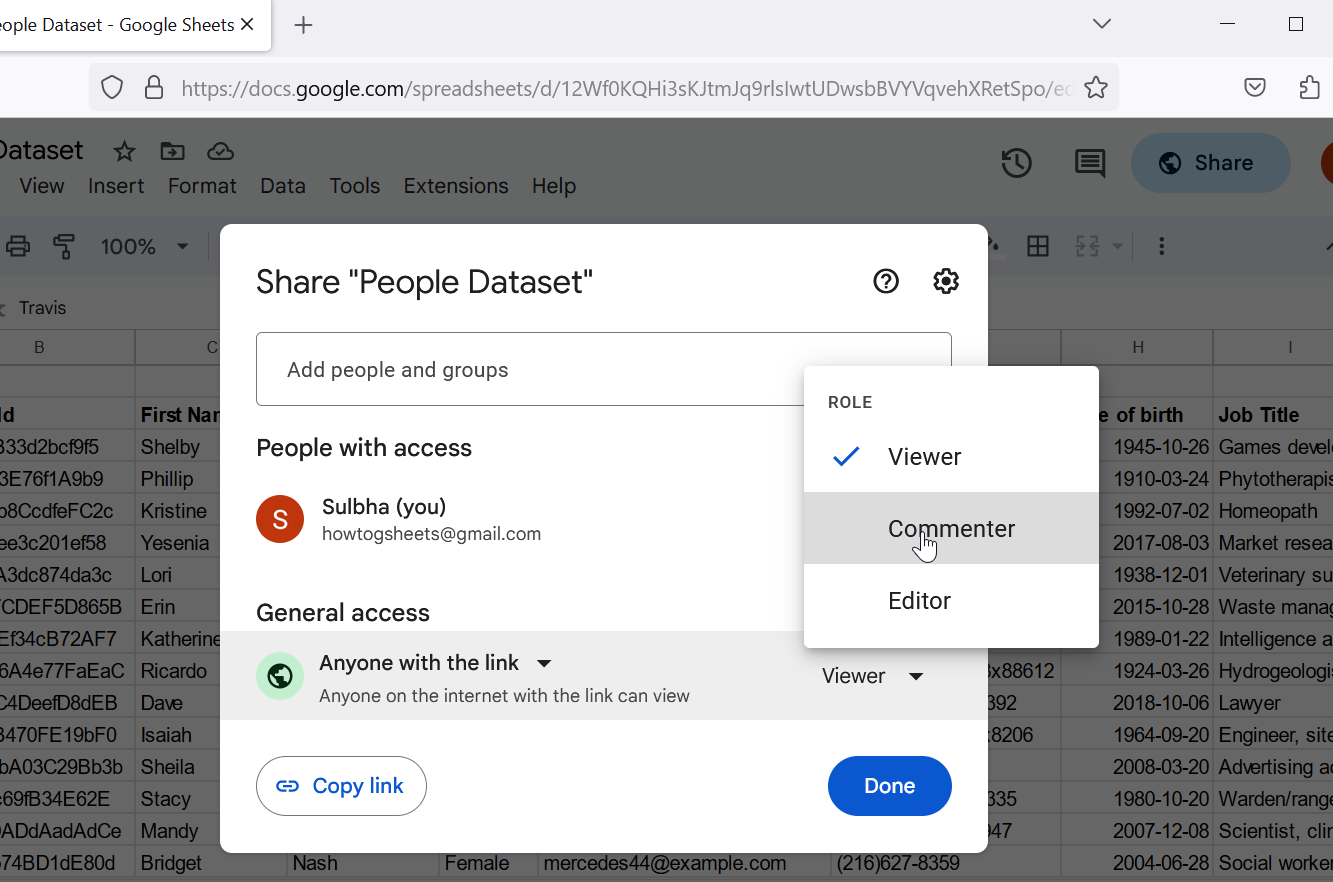Image resolution: width=1333 pixels, height=882 pixels.
Task: Open the toolbar three-dot overflow menu
Action: 1161,246
